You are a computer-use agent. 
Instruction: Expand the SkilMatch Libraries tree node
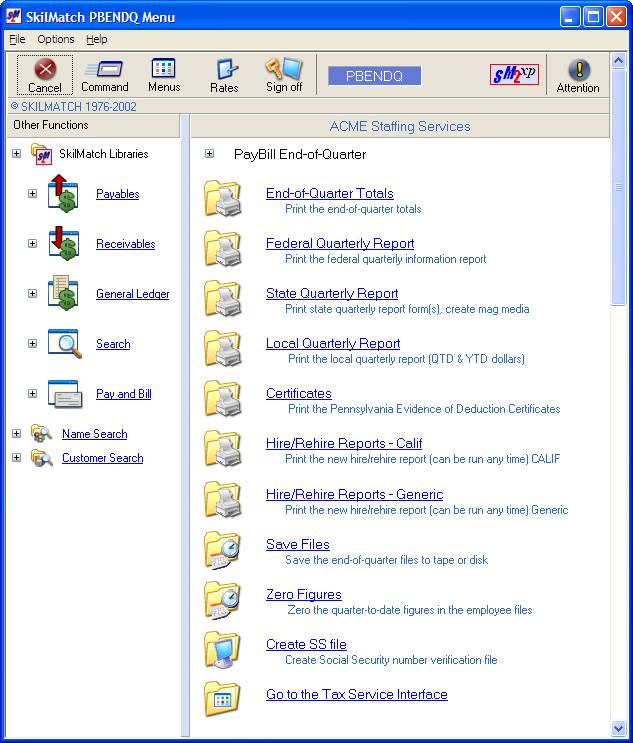tap(17, 154)
